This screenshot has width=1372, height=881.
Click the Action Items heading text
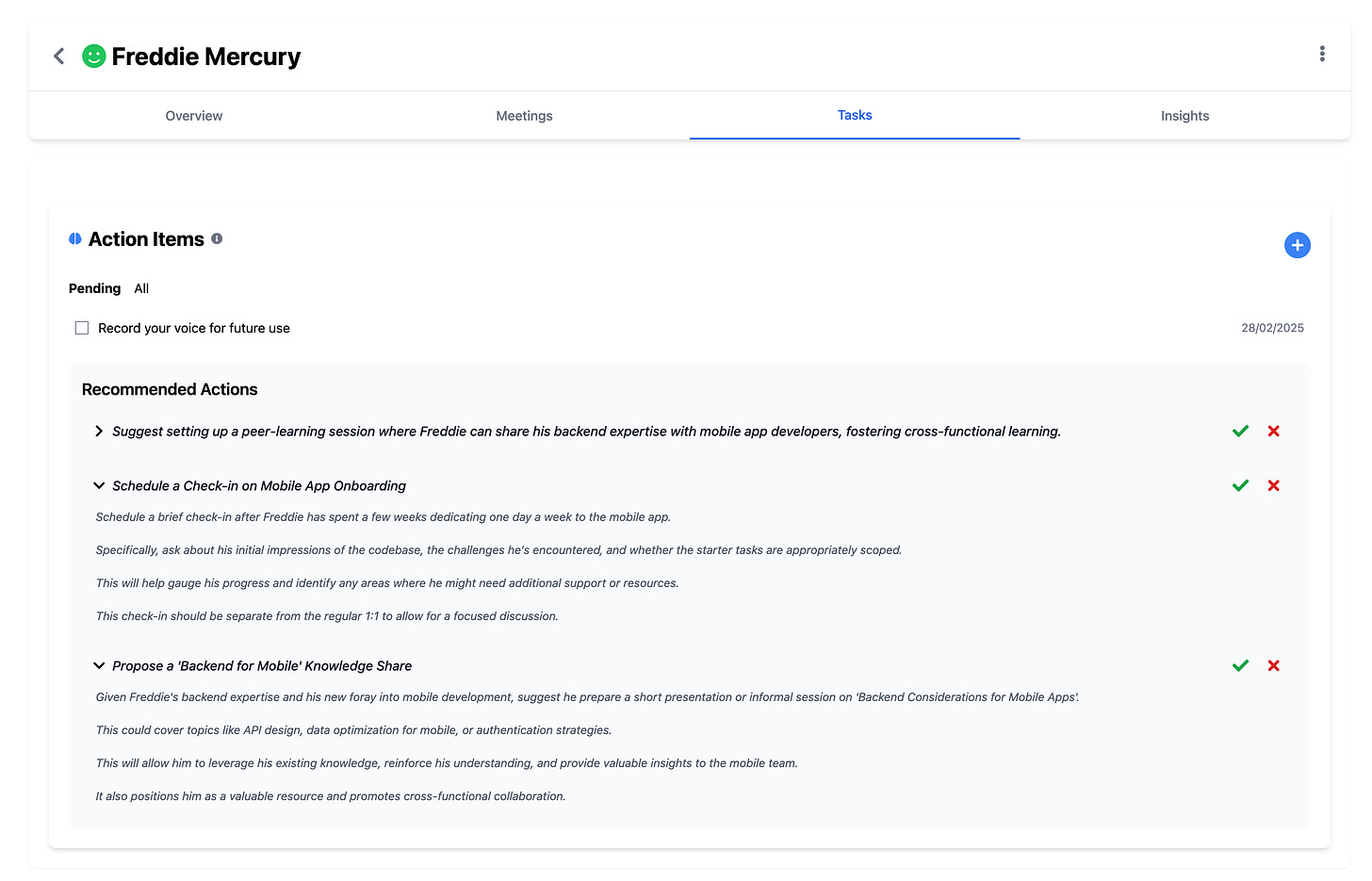(x=146, y=239)
